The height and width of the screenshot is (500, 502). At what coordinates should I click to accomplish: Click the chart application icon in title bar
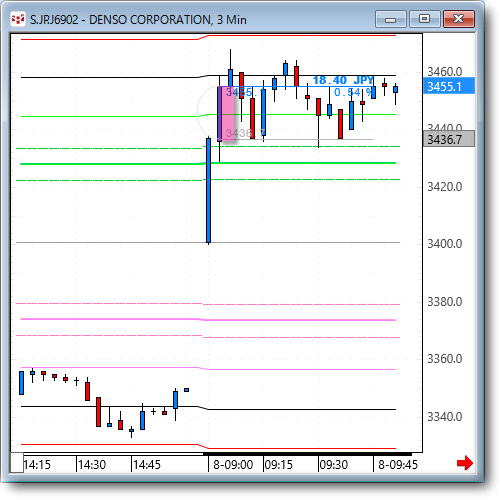(18, 19)
